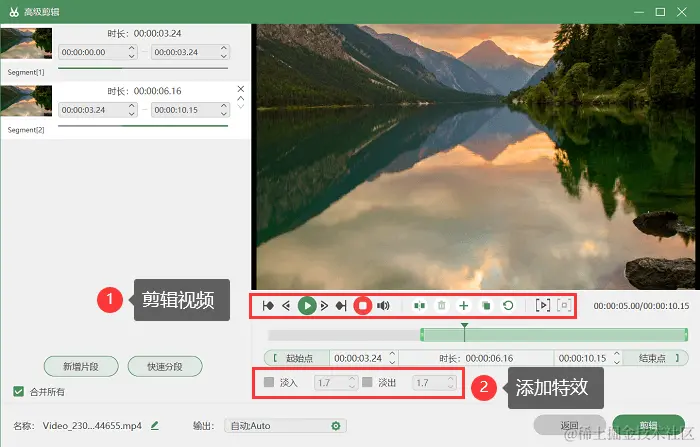700x447 pixels.
Task: Decrease Segment[1] start time stepper
Action: tap(132, 56)
